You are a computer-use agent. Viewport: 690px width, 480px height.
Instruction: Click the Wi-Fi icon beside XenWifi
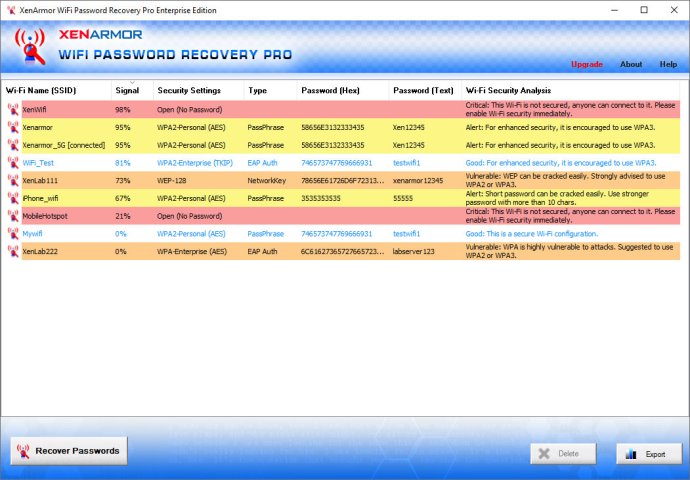(x=13, y=110)
